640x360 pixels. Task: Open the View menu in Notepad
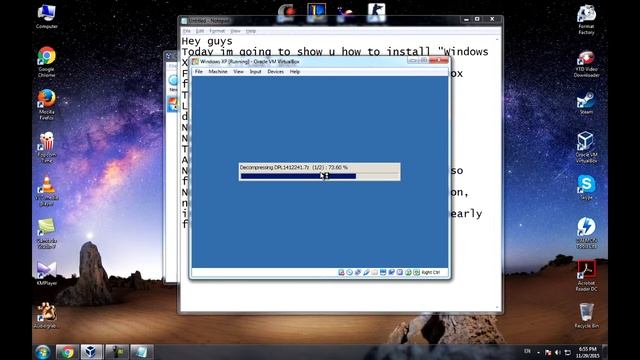pyautogui.click(x=236, y=31)
